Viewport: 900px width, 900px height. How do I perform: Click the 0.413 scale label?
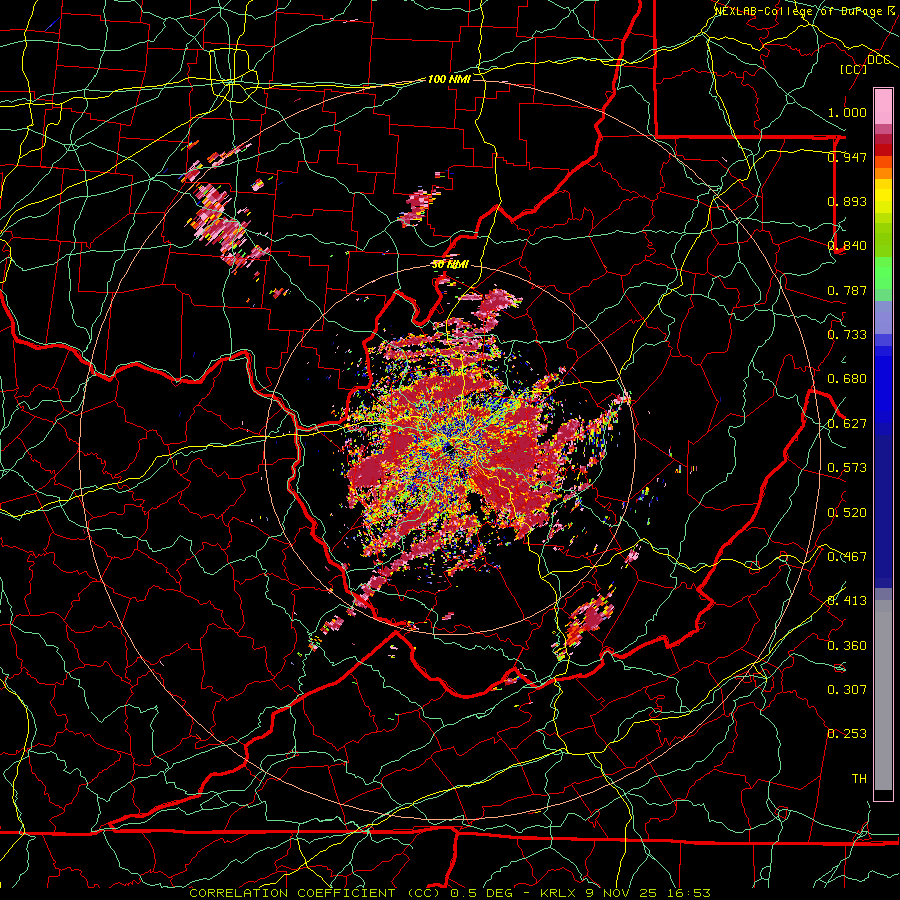[847, 600]
